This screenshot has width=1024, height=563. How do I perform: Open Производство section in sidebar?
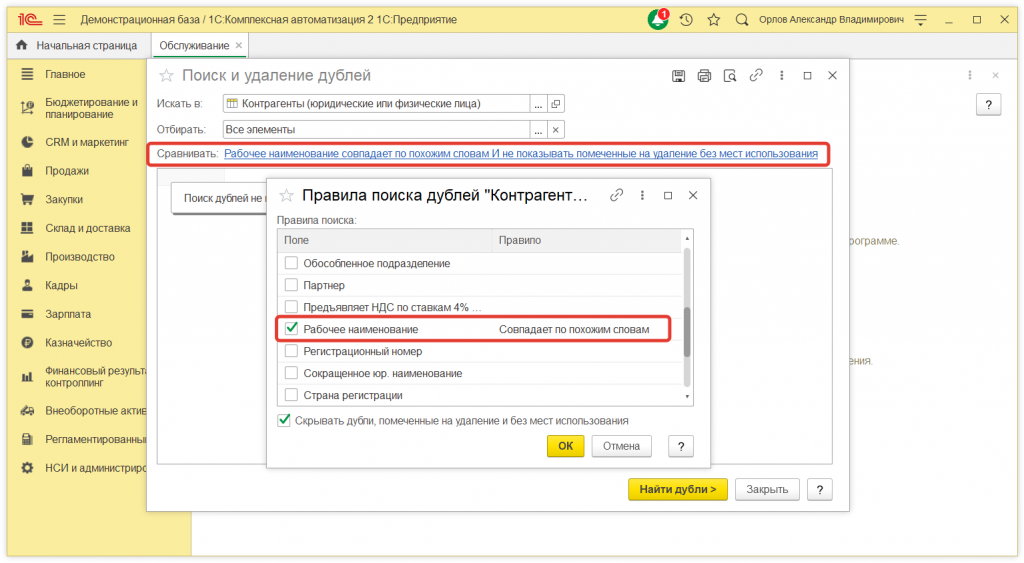click(80, 257)
